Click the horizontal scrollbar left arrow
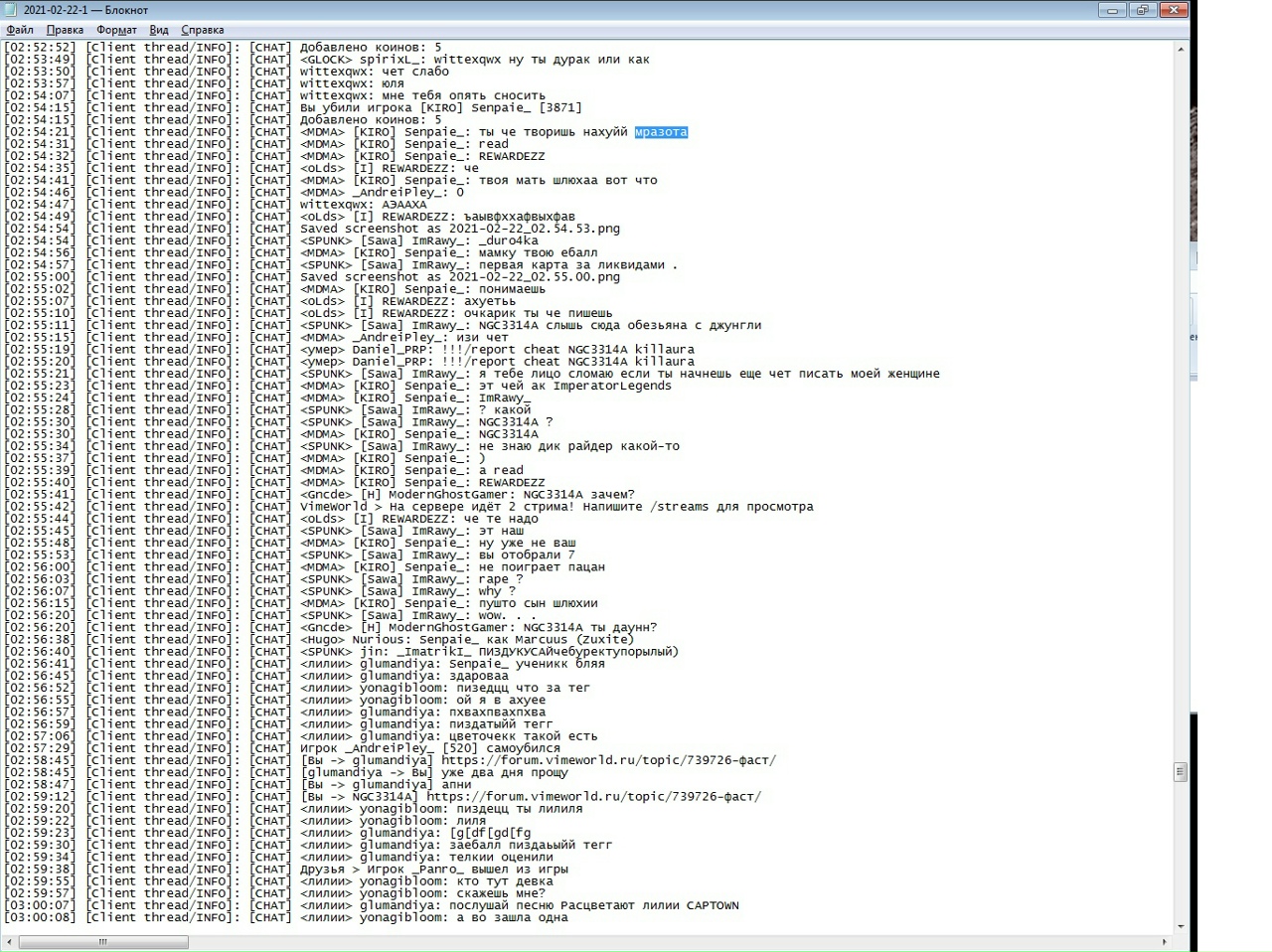 tap(10, 941)
